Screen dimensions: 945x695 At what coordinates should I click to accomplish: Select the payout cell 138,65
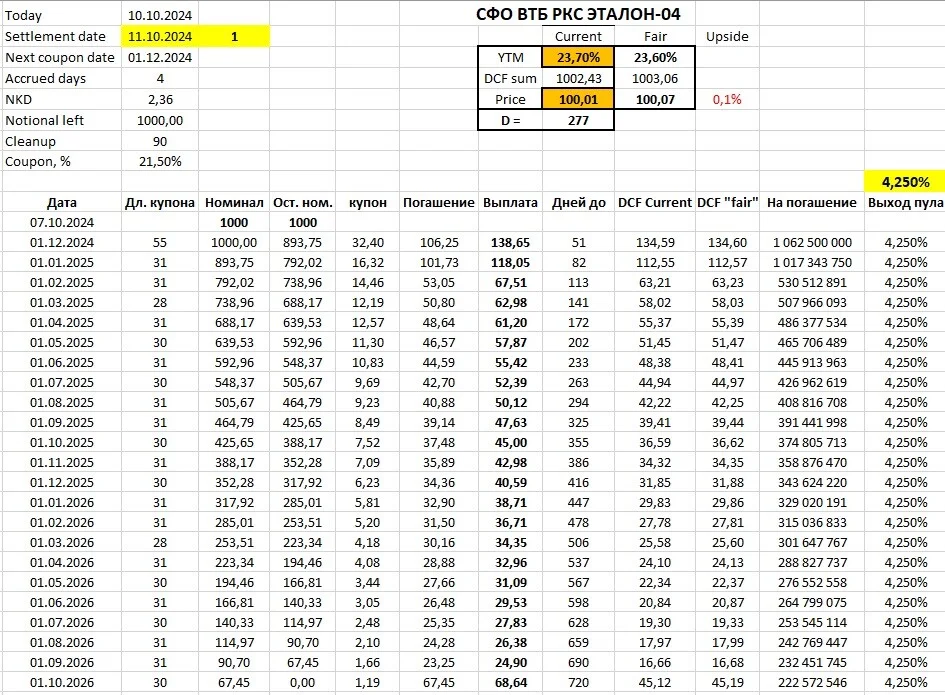point(510,242)
